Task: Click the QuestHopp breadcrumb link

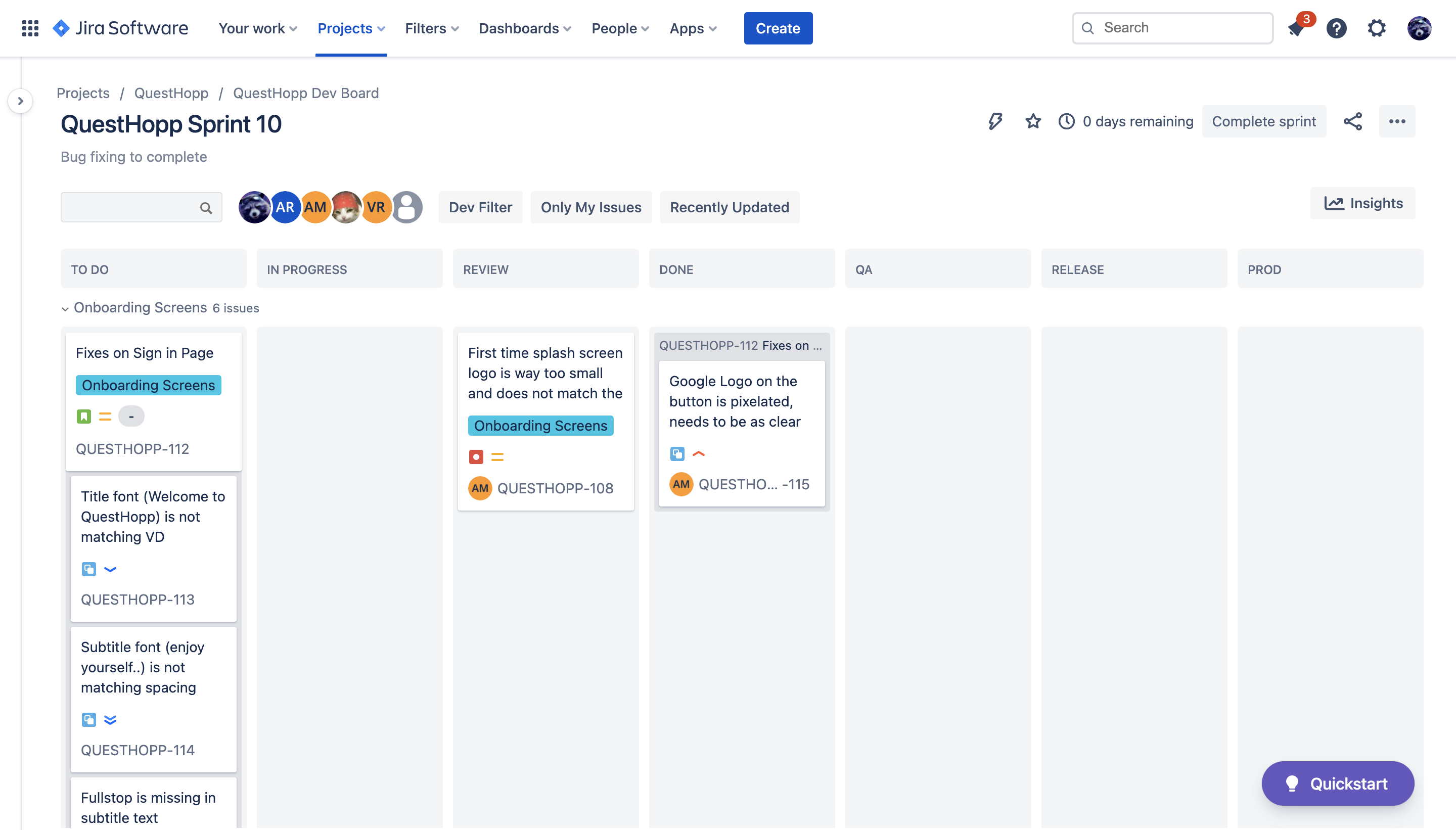Action: click(x=171, y=93)
